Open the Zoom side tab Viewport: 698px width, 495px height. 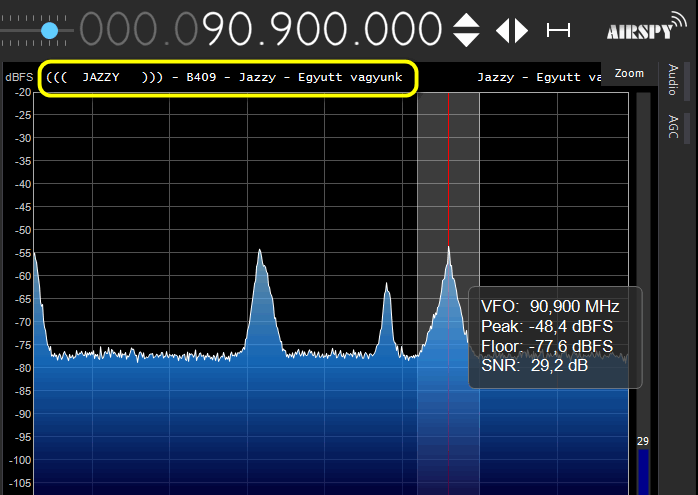(x=629, y=73)
